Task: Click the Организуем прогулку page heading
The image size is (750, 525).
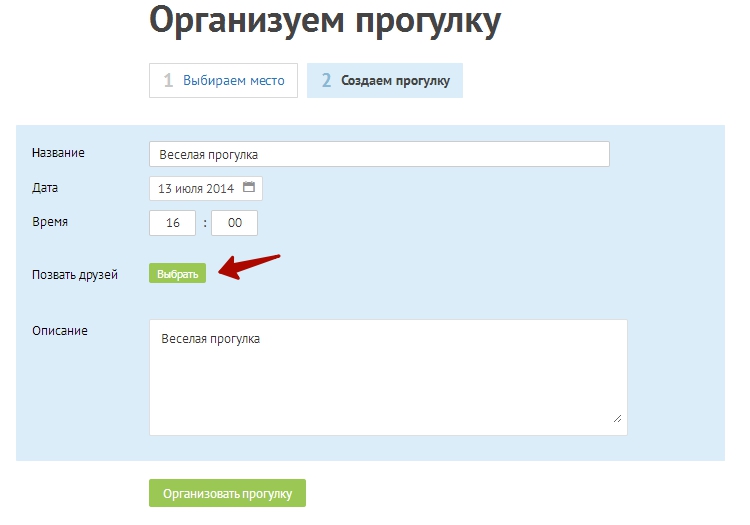Action: tap(324, 22)
